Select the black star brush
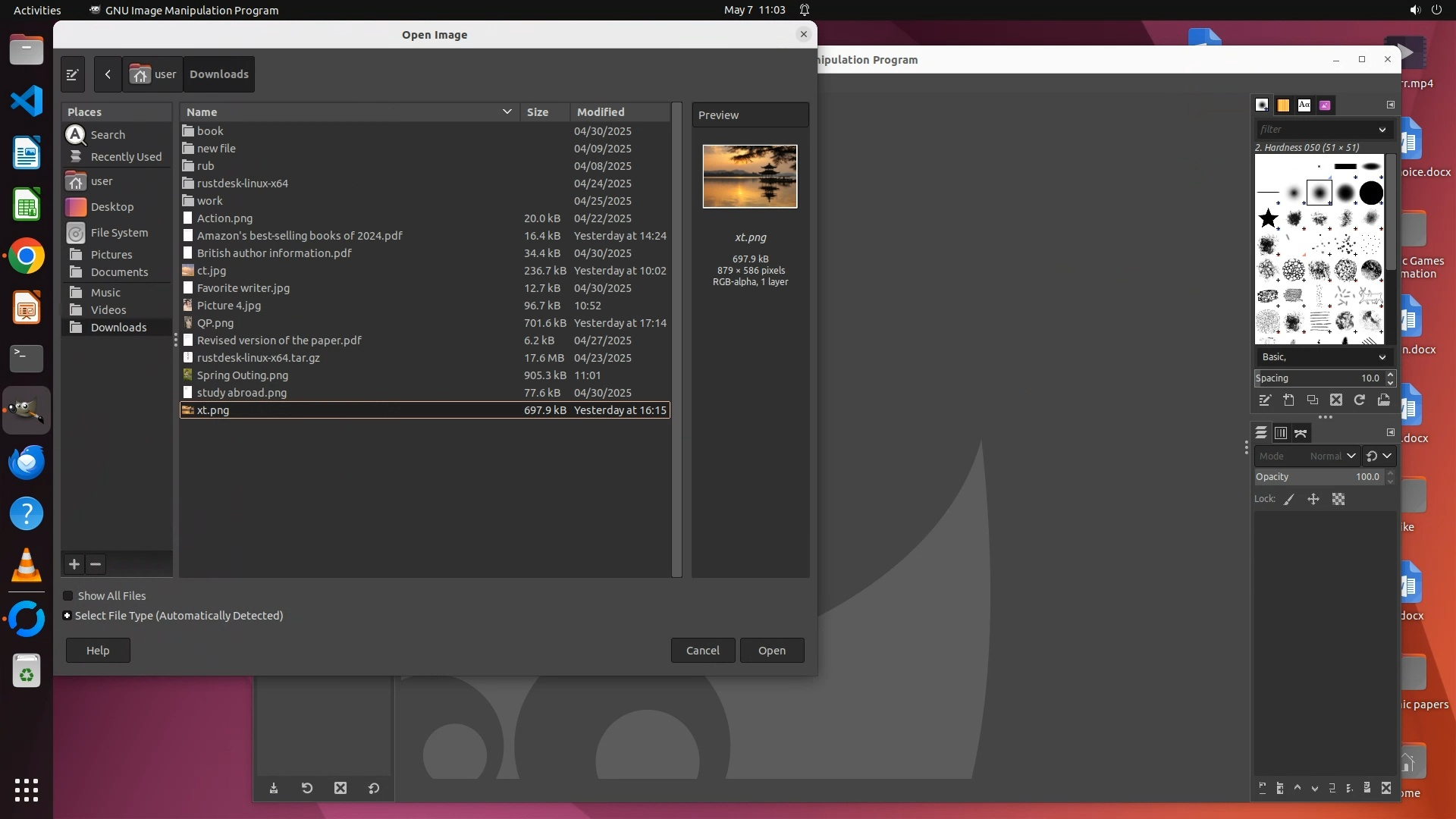The image size is (1456, 819). pyautogui.click(x=1268, y=219)
